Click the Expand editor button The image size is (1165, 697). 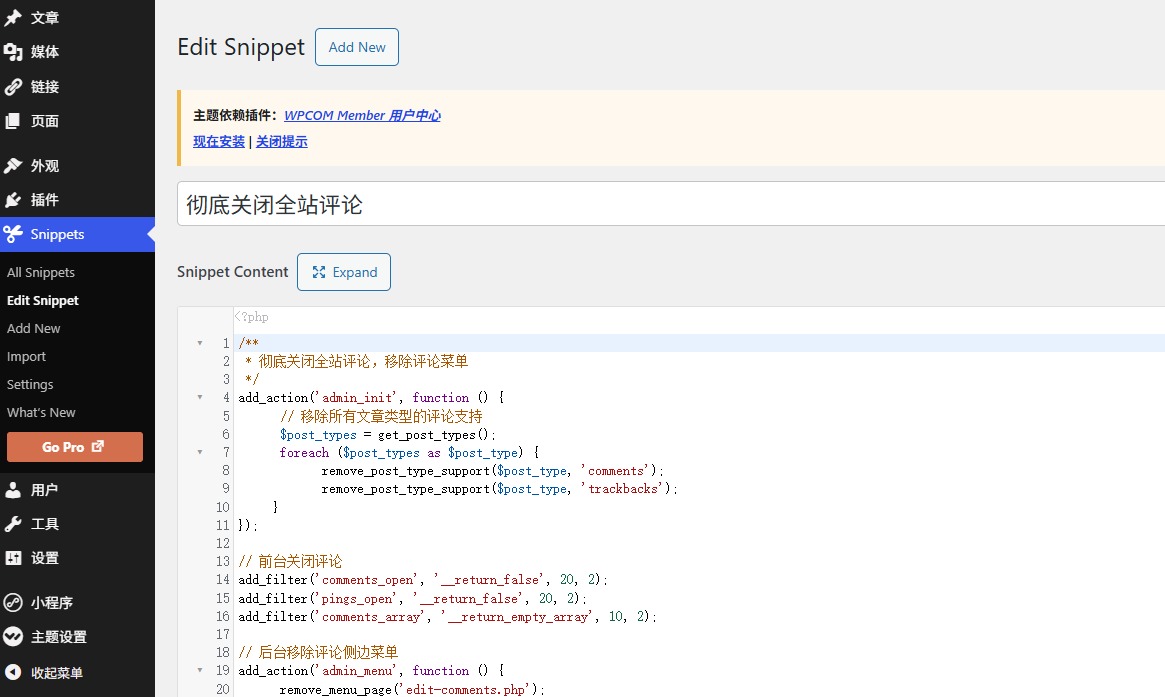(x=344, y=272)
